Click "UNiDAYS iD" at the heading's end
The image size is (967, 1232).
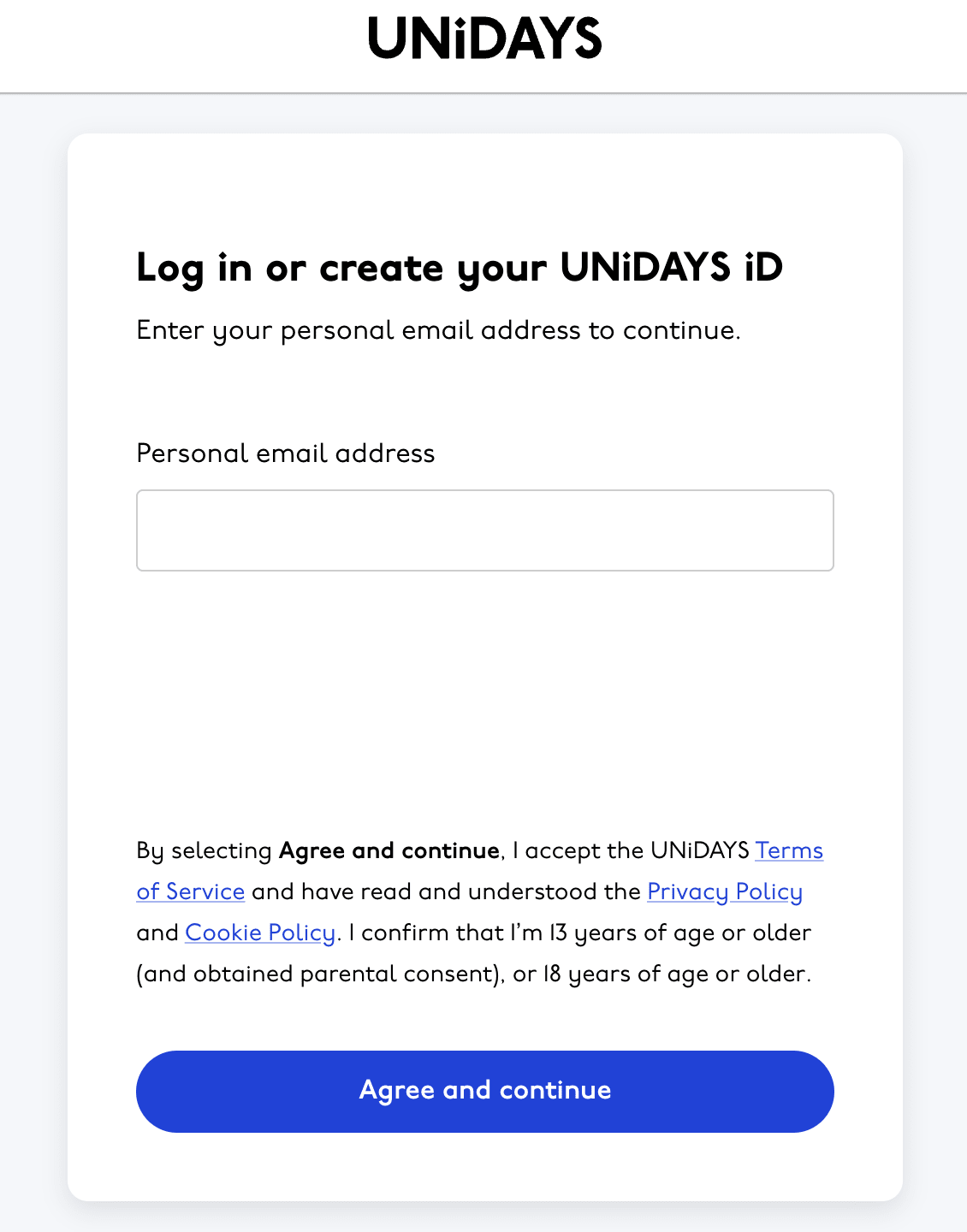[x=671, y=268]
